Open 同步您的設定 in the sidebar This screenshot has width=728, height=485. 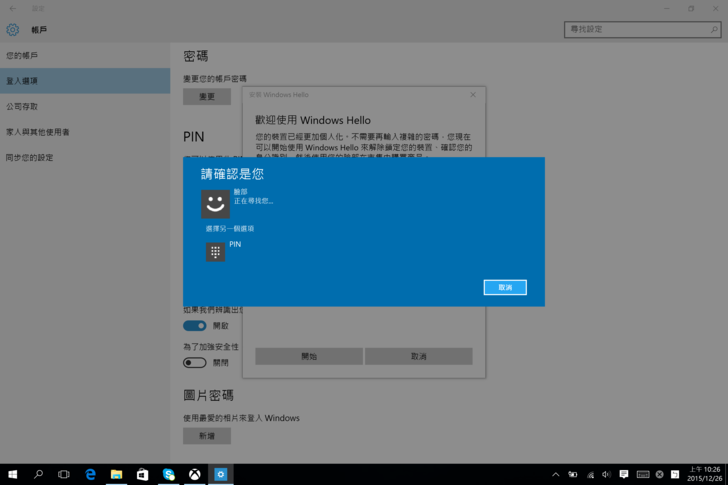pos(85,158)
